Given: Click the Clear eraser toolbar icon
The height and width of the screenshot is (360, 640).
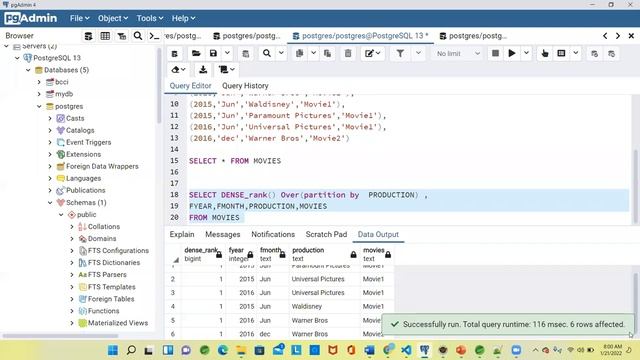Looking at the screenshot, I should [x=178, y=70].
